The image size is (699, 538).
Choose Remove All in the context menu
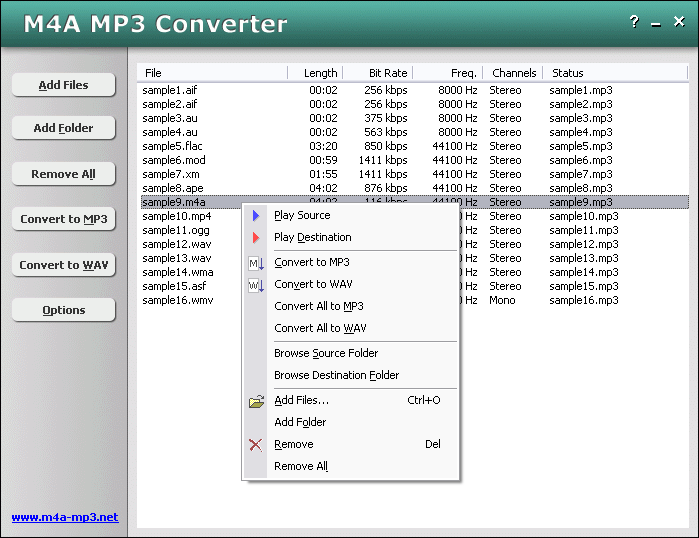pyautogui.click(x=351, y=466)
